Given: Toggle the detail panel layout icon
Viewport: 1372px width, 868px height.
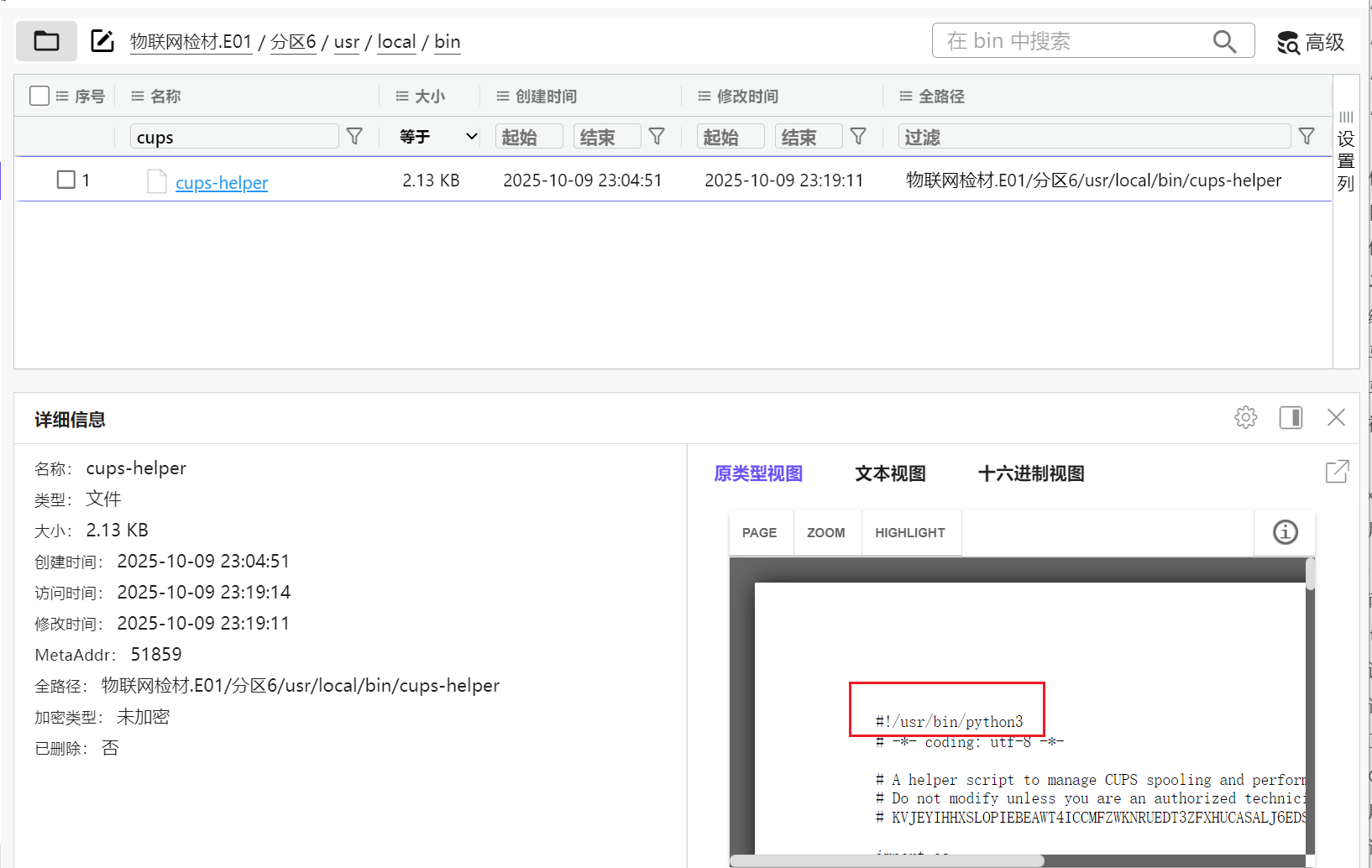Looking at the screenshot, I should tap(1291, 417).
